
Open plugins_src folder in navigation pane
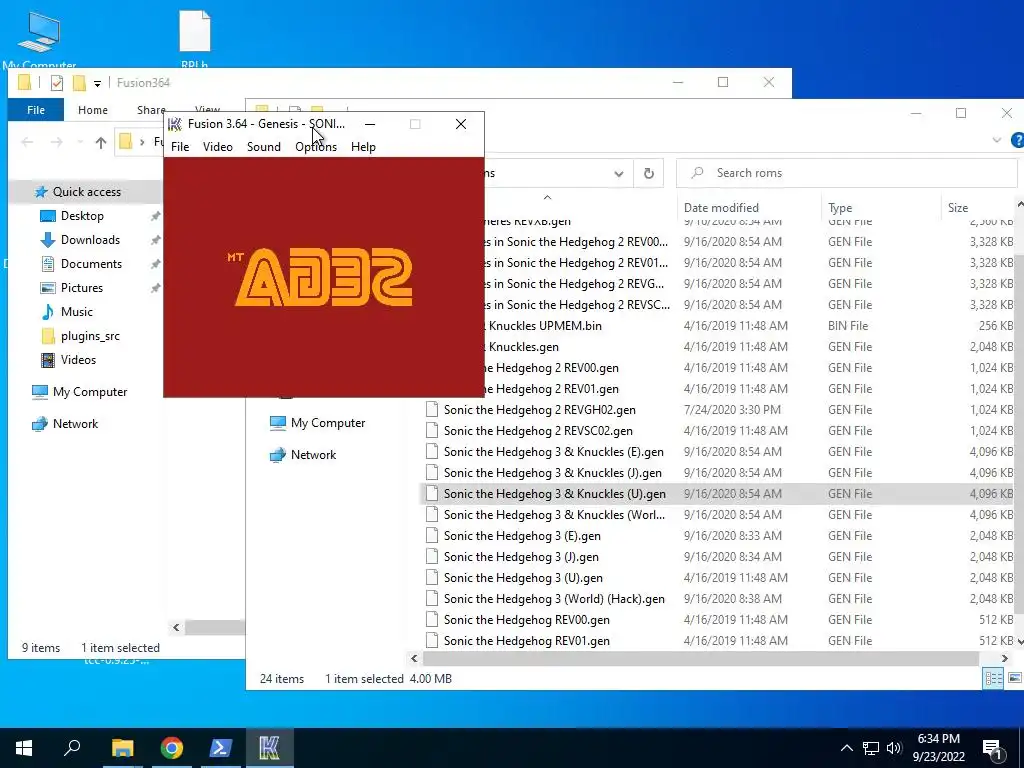point(89,336)
